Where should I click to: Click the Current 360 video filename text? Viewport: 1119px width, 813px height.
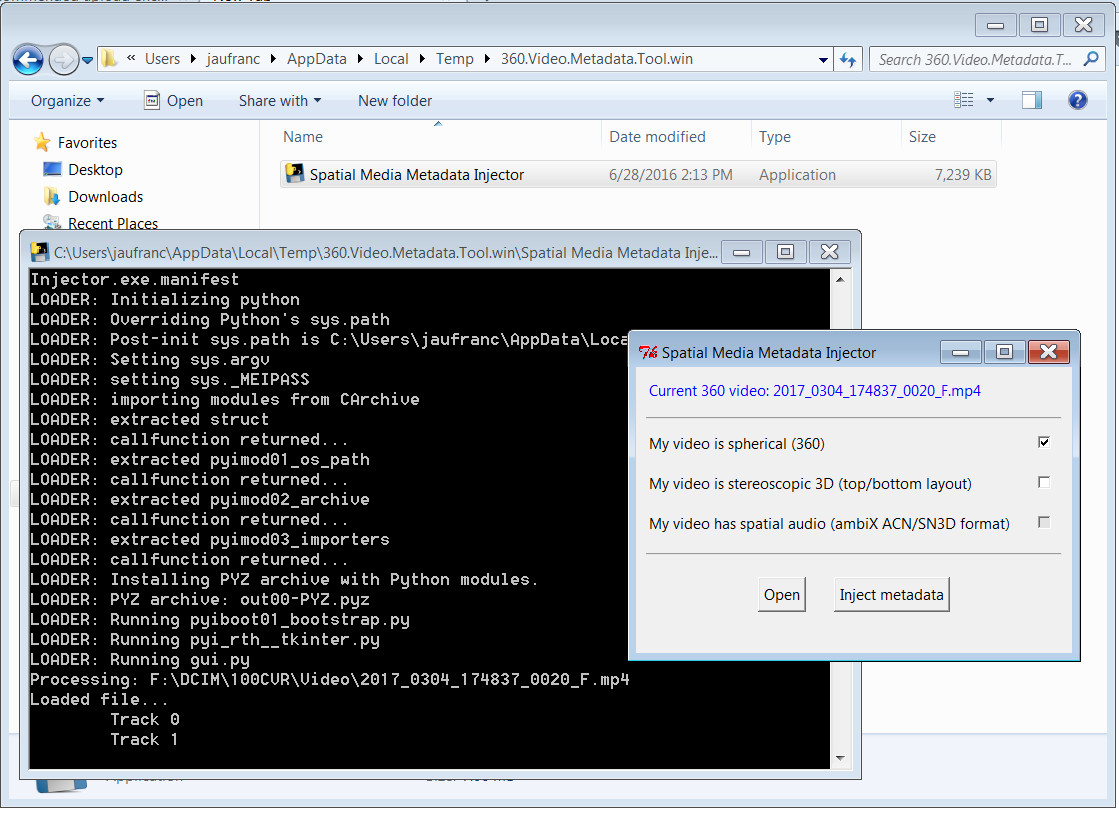coord(814,391)
